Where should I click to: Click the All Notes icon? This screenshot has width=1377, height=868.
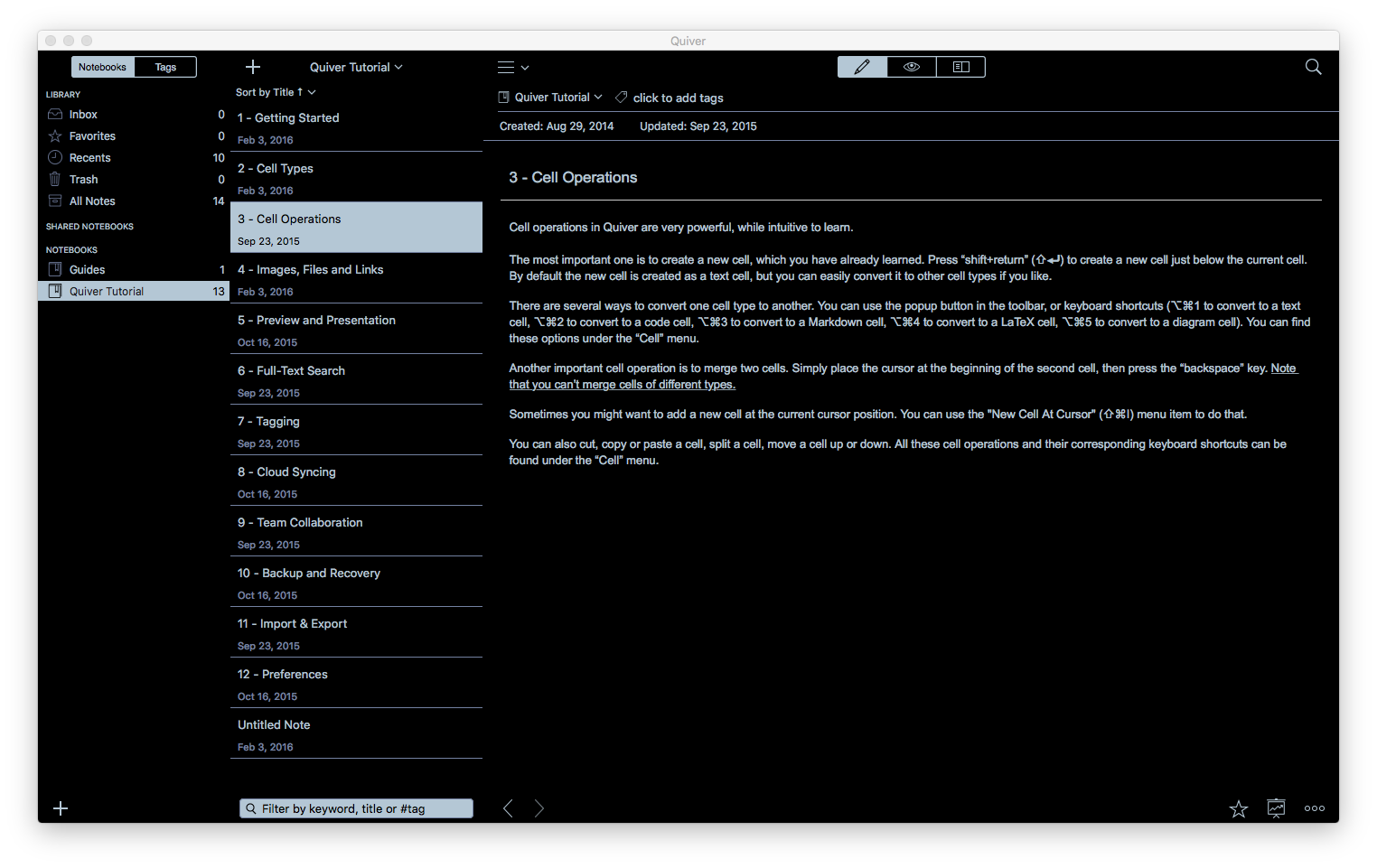point(55,201)
